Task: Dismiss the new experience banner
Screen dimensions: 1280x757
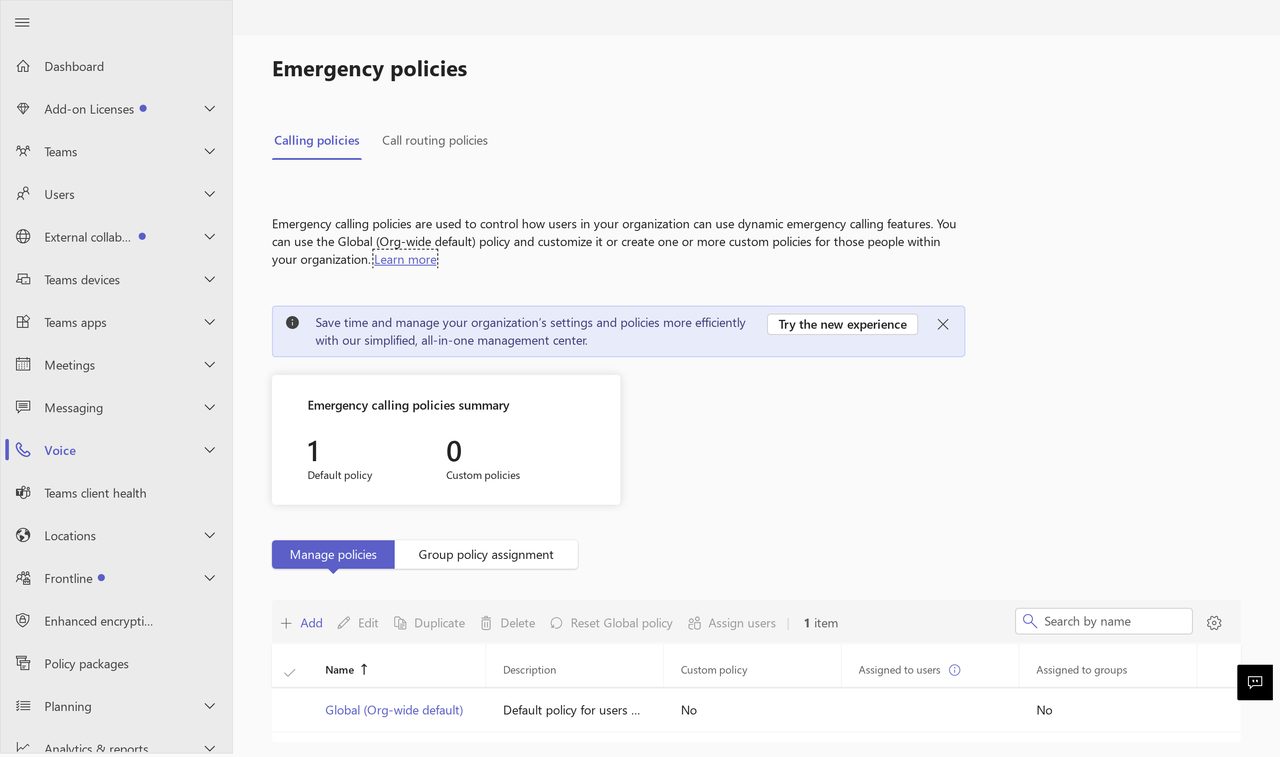Action: (x=943, y=324)
